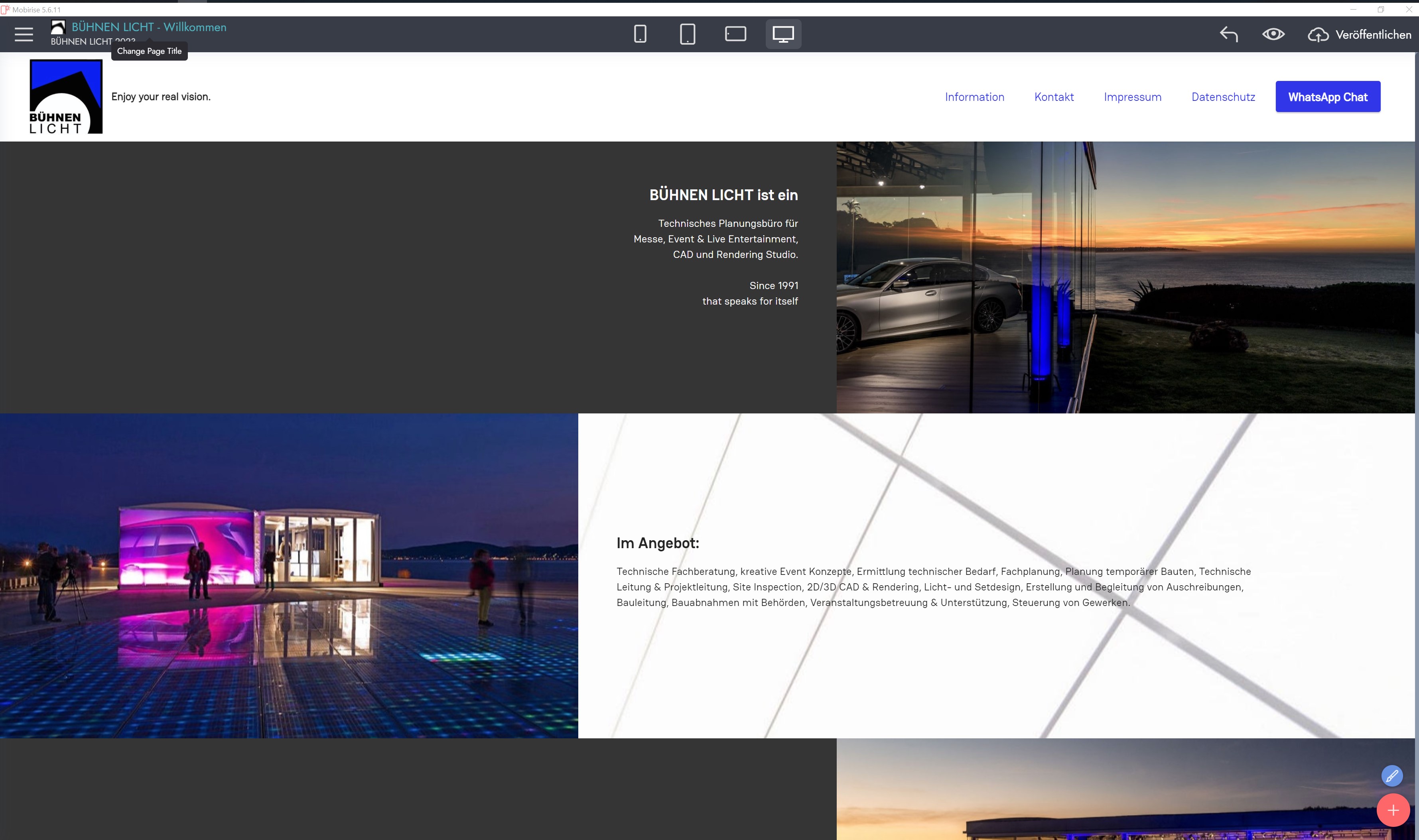This screenshot has height=840, width=1419.
Task: Click page title BÜHNEN LICHT - Willkommen
Action: [x=149, y=27]
